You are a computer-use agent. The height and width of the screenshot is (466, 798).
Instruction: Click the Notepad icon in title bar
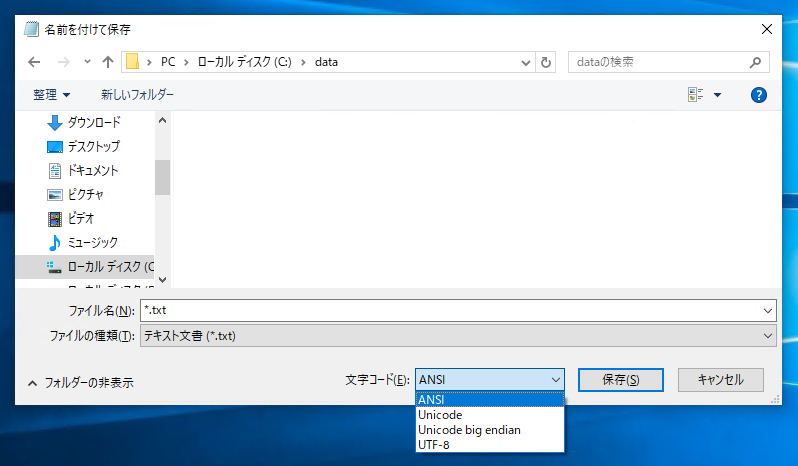pos(31,29)
